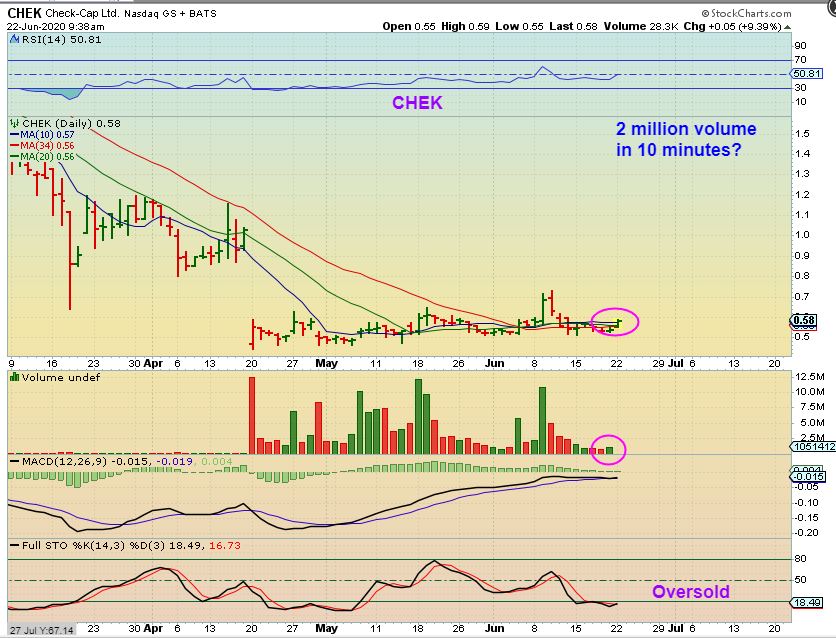The width and height of the screenshot is (836, 638).
Task: Click the 'Low 0.55' header value
Action: pos(519,27)
